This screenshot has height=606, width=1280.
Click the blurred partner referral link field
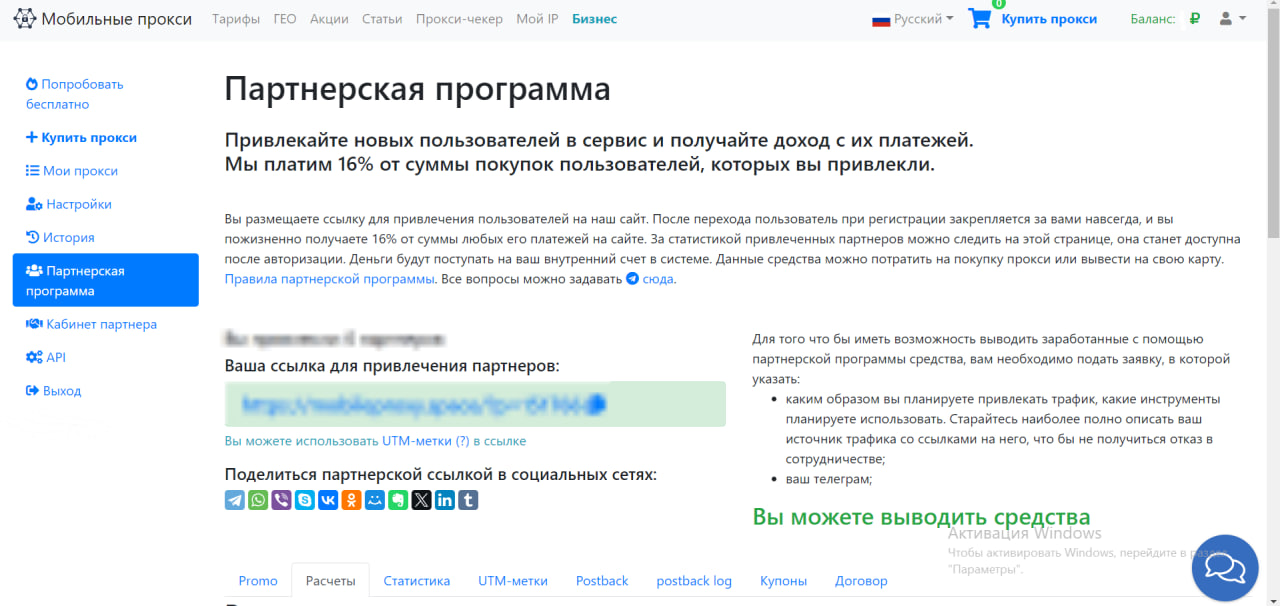(x=475, y=404)
